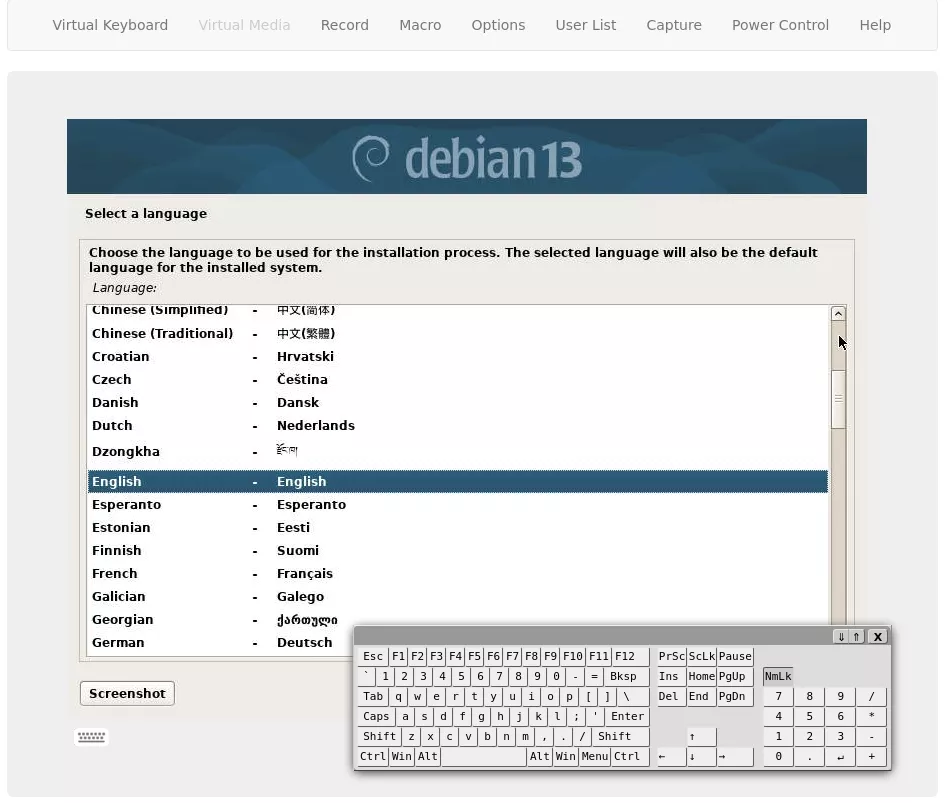Click the up arrow key on virtual keyboard

pos(701,737)
